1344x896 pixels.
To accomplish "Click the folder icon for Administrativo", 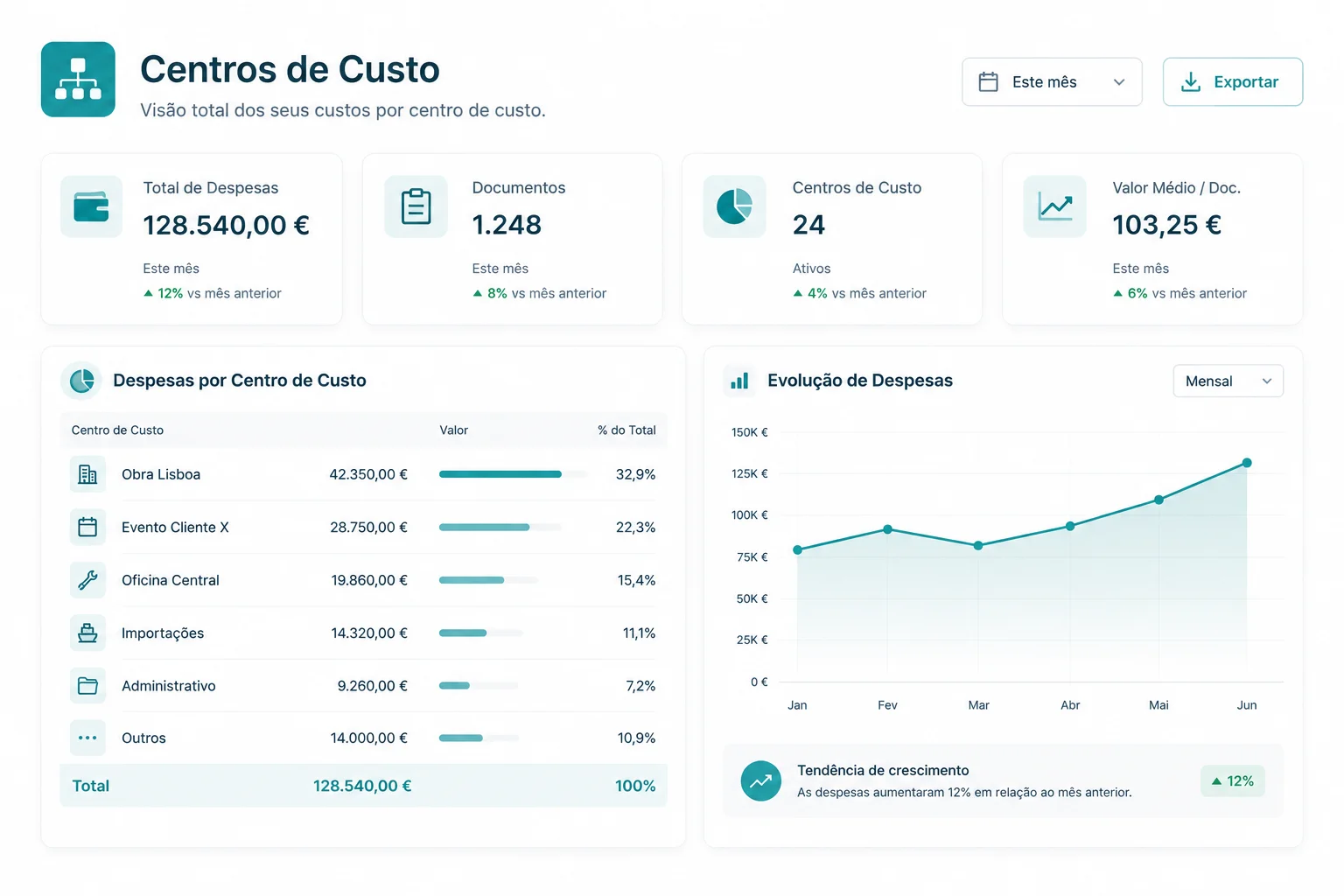I will tap(87, 686).
